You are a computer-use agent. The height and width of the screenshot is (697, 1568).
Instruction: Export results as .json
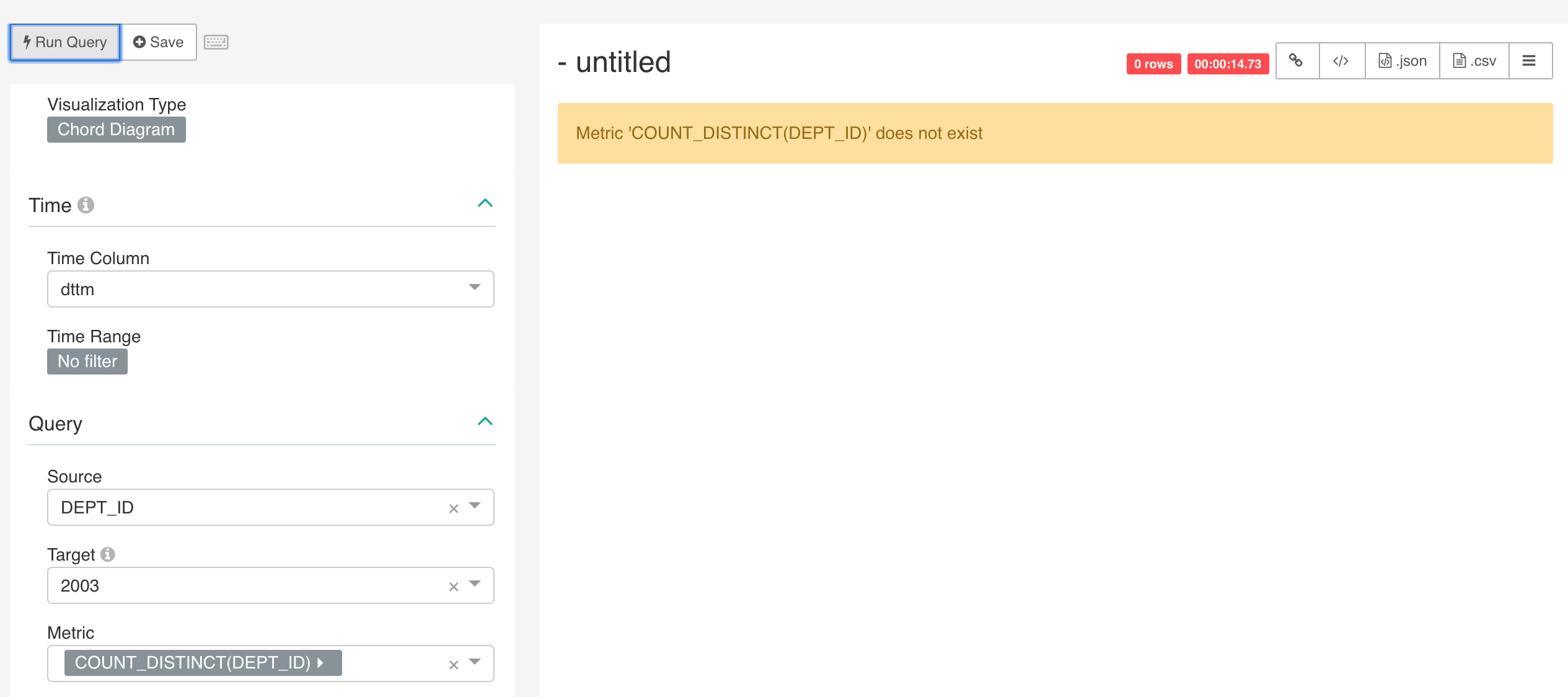pos(1402,61)
